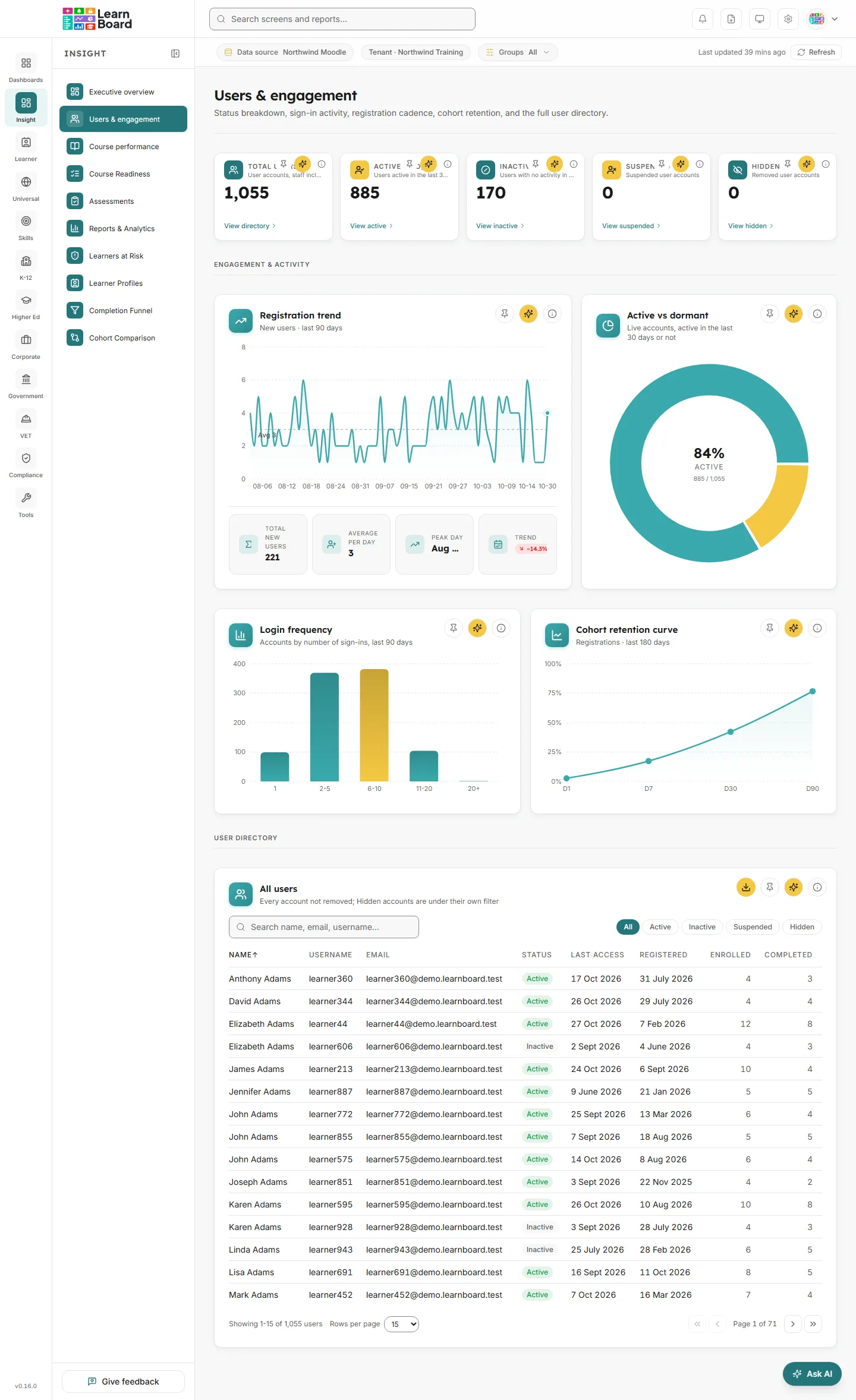This screenshot has width=856, height=1400.
Task: Focus the Search screens and reports field
Action: tap(342, 19)
